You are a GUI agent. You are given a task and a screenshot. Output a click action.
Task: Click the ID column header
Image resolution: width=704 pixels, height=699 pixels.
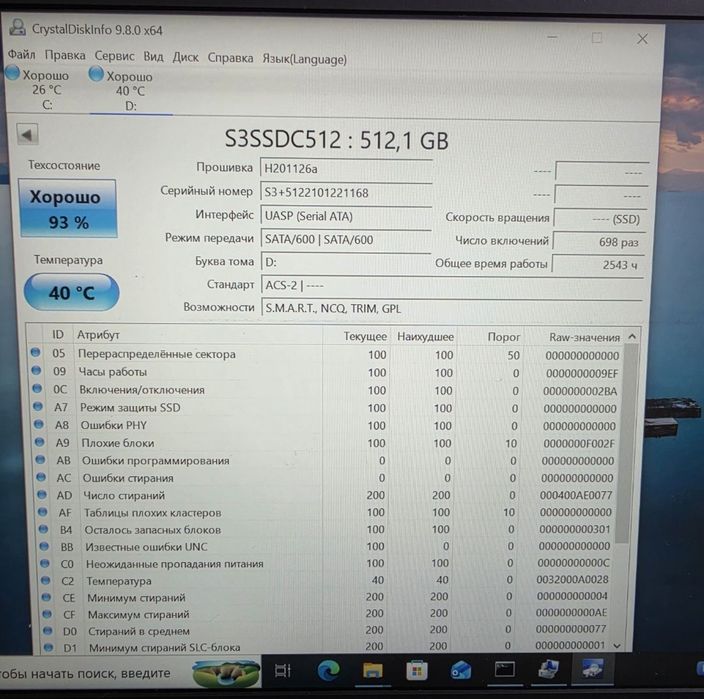click(x=58, y=334)
